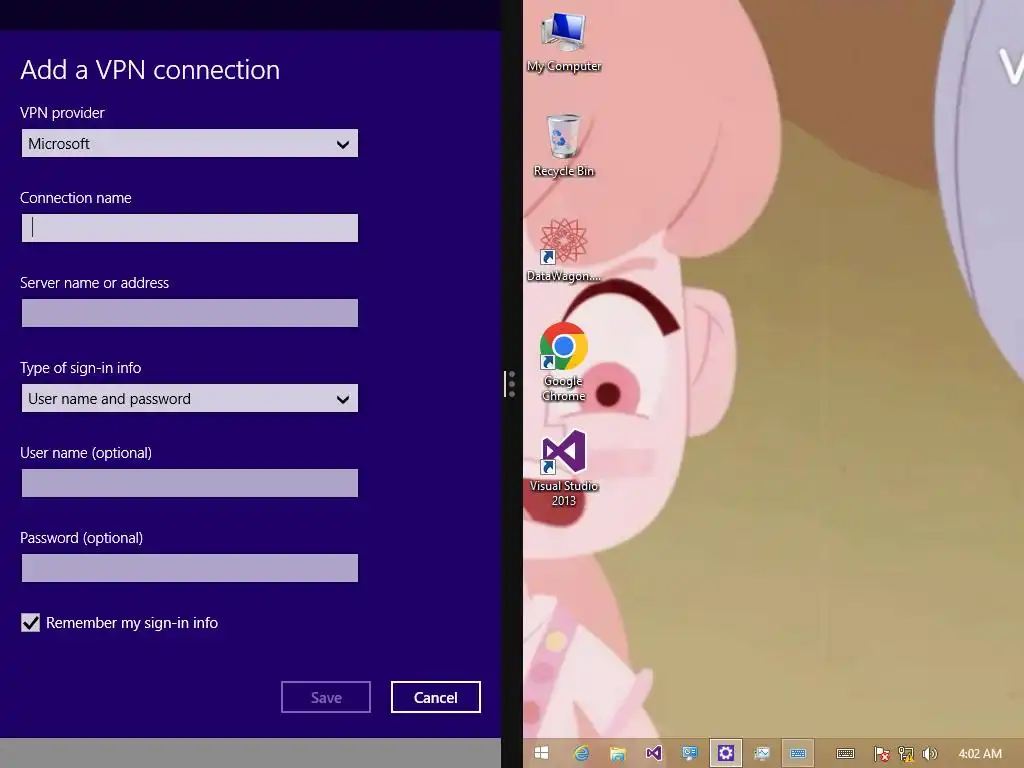
Task: Click the split-view divider handle
Action: click(511, 384)
